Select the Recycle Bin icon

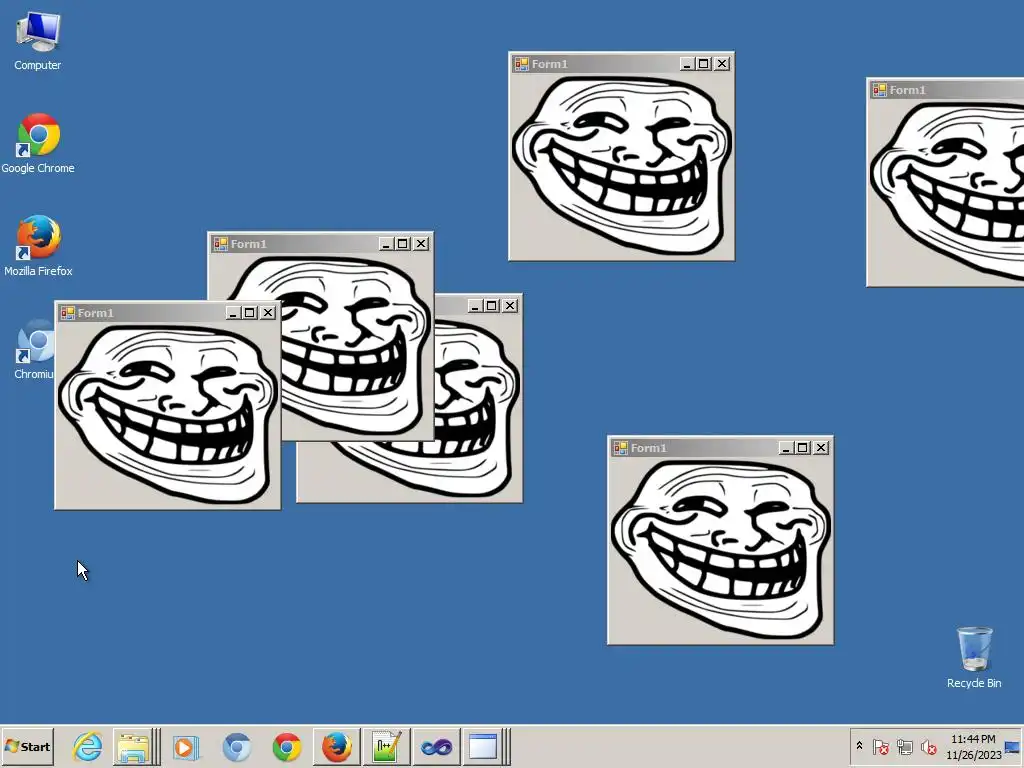[x=974, y=658]
